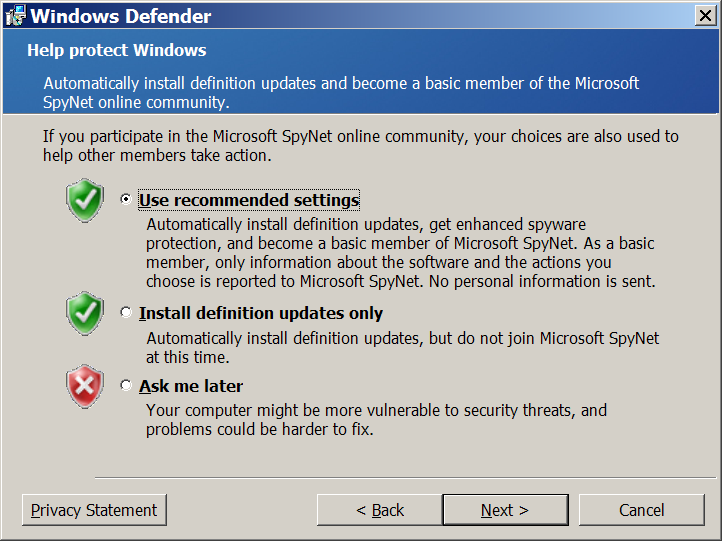The height and width of the screenshot is (541, 722).
Task: Cancel the Windows Defender setup
Action: (x=641, y=510)
